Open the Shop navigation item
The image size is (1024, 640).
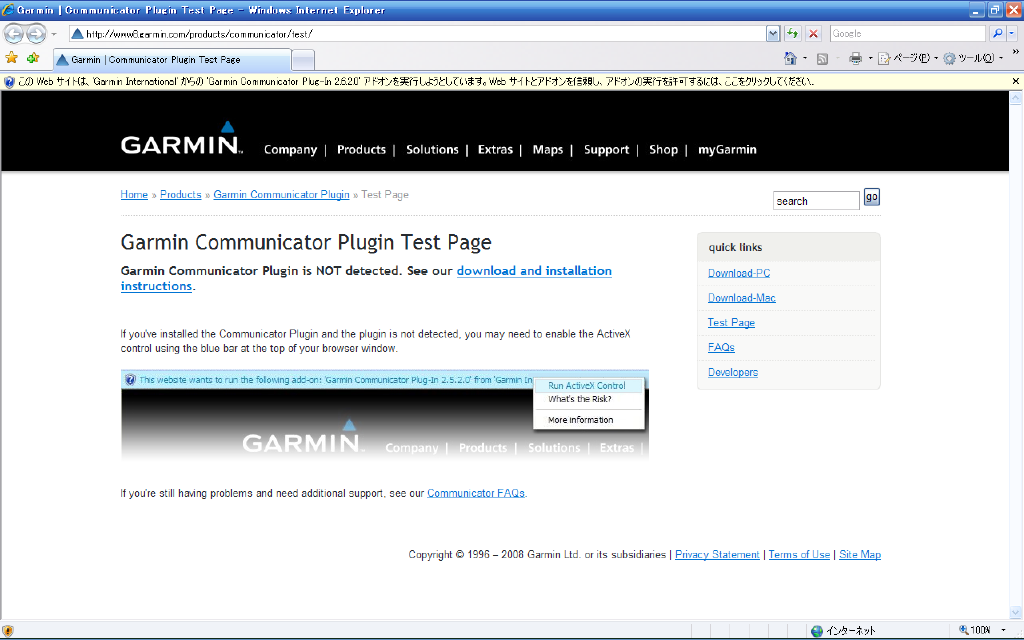(x=663, y=150)
